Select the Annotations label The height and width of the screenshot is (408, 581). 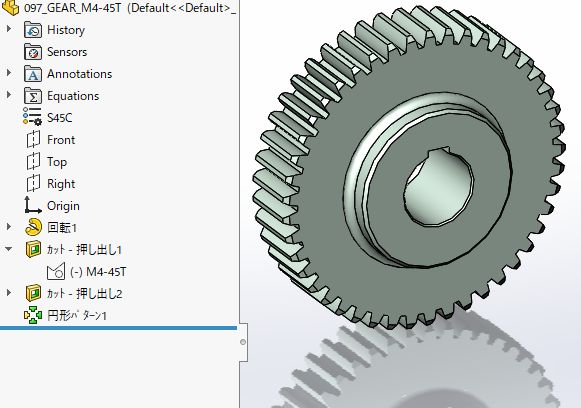[x=80, y=74]
